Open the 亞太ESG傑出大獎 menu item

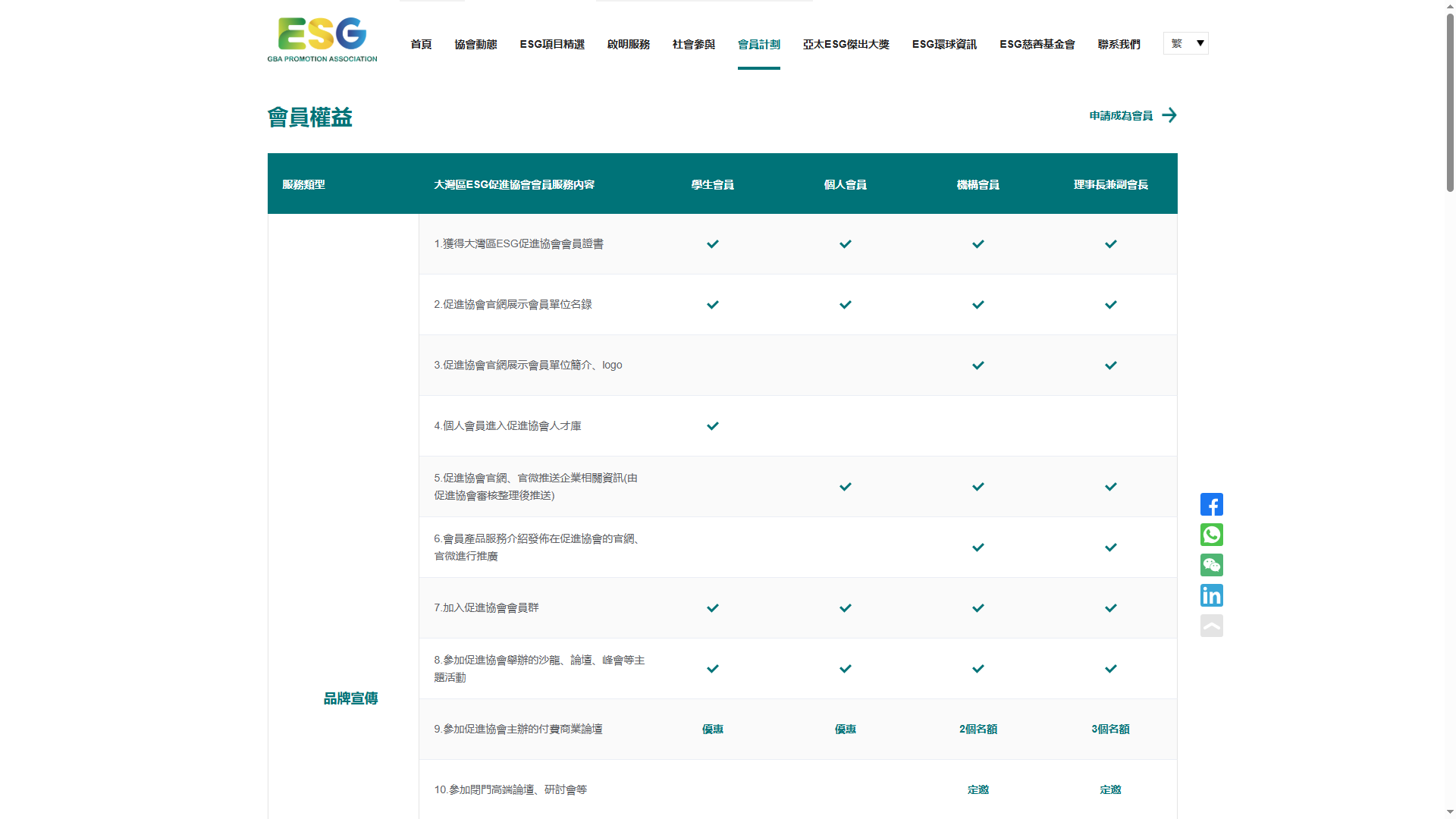pos(846,44)
